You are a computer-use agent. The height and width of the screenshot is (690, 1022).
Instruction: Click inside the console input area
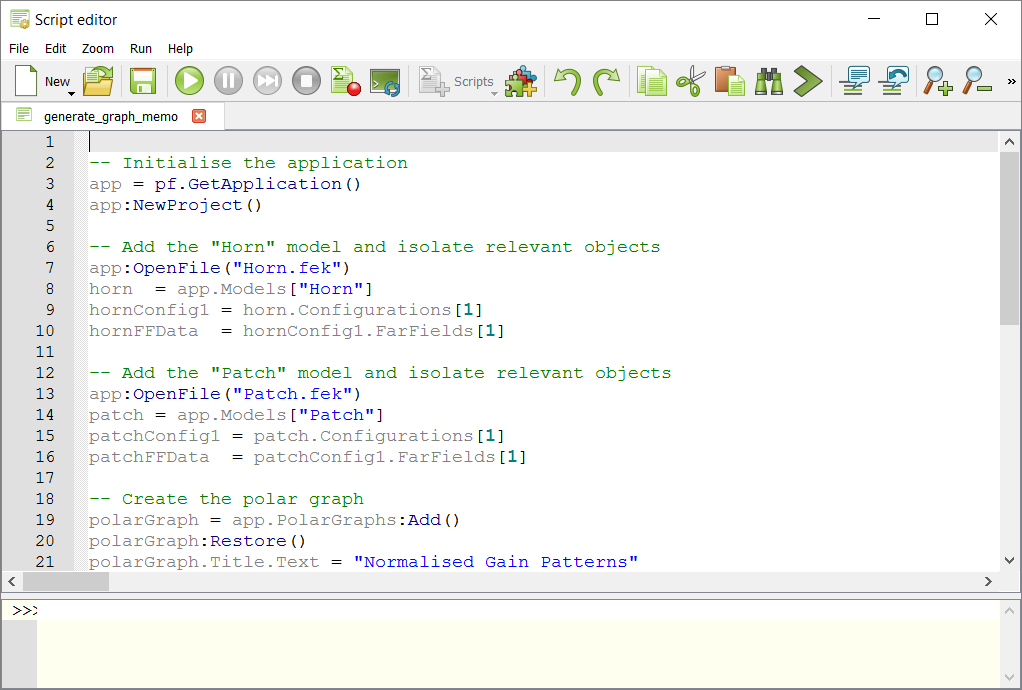500,650
